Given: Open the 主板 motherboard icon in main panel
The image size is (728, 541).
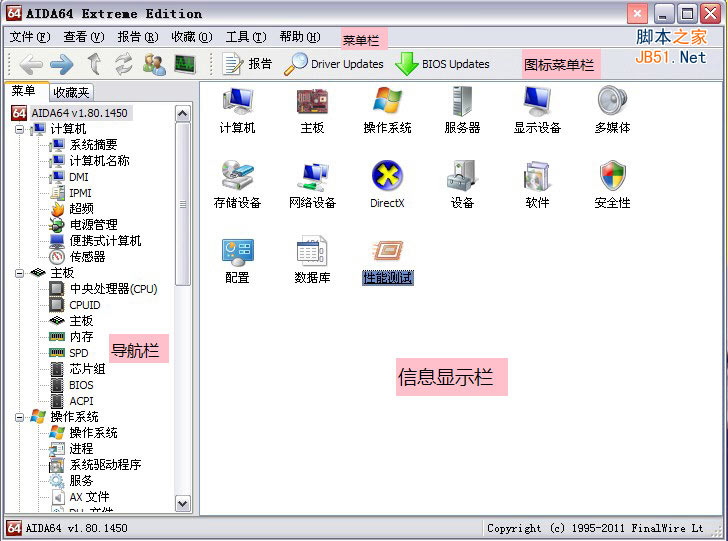Looking at the screenshot, I should click(312, 111).
